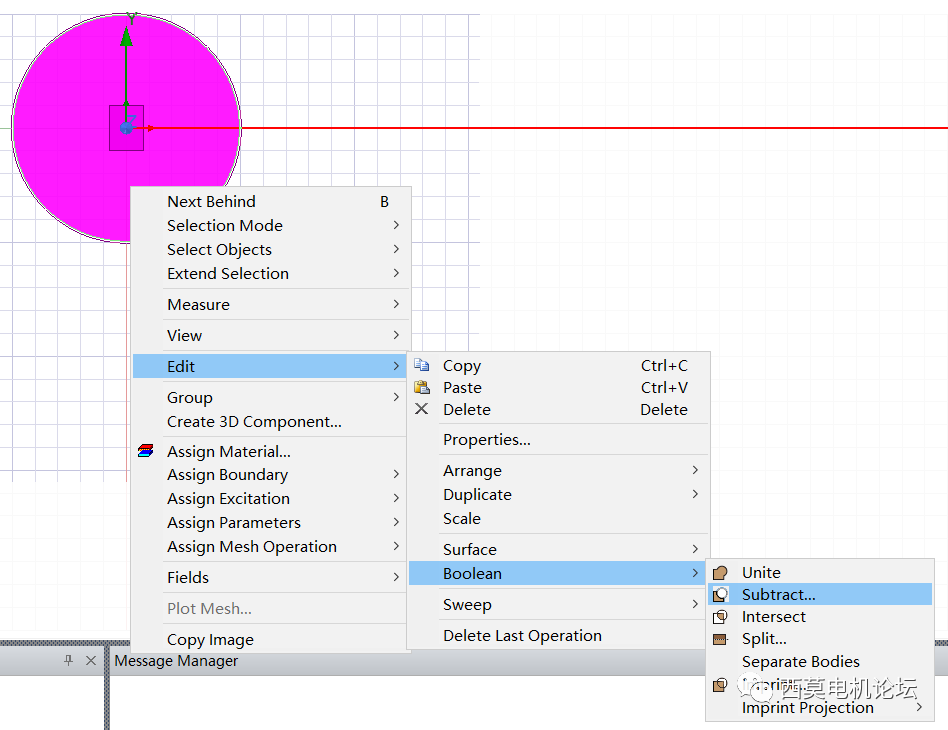Open the Assign Boundary submenu
This screenshot has height=730, width=948.
[271, 475]
